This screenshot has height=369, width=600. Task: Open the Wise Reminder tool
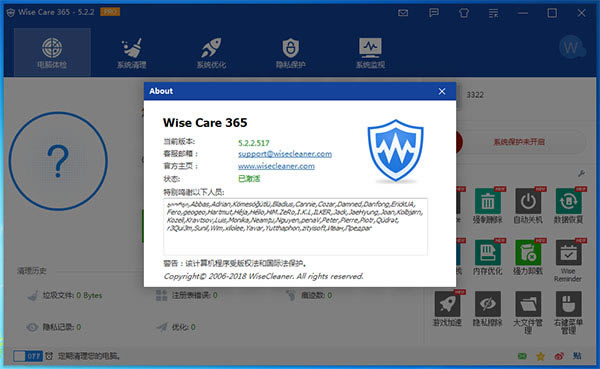[x=568, y=261]
